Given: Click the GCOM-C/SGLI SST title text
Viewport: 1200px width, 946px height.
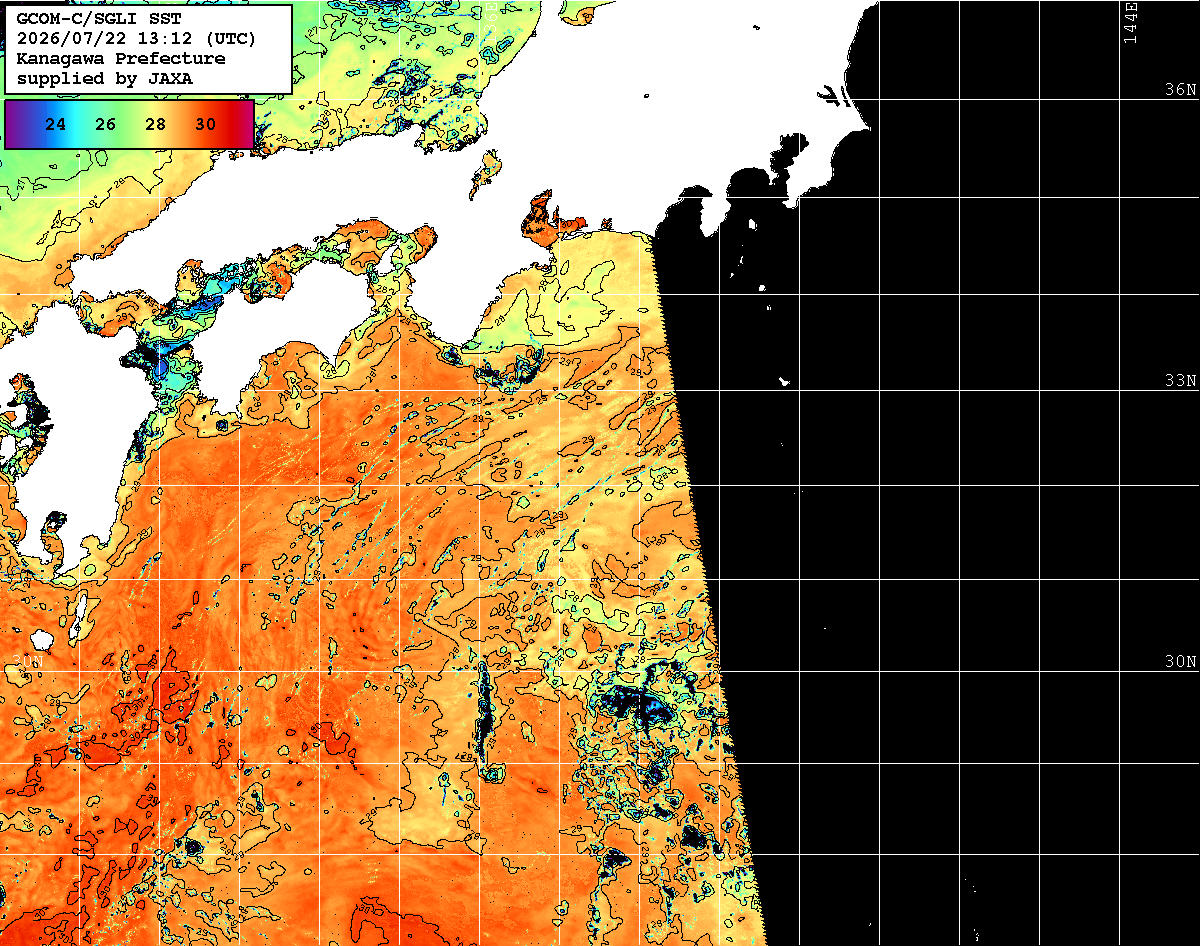Looking at the screenshot, I should 99,19.
